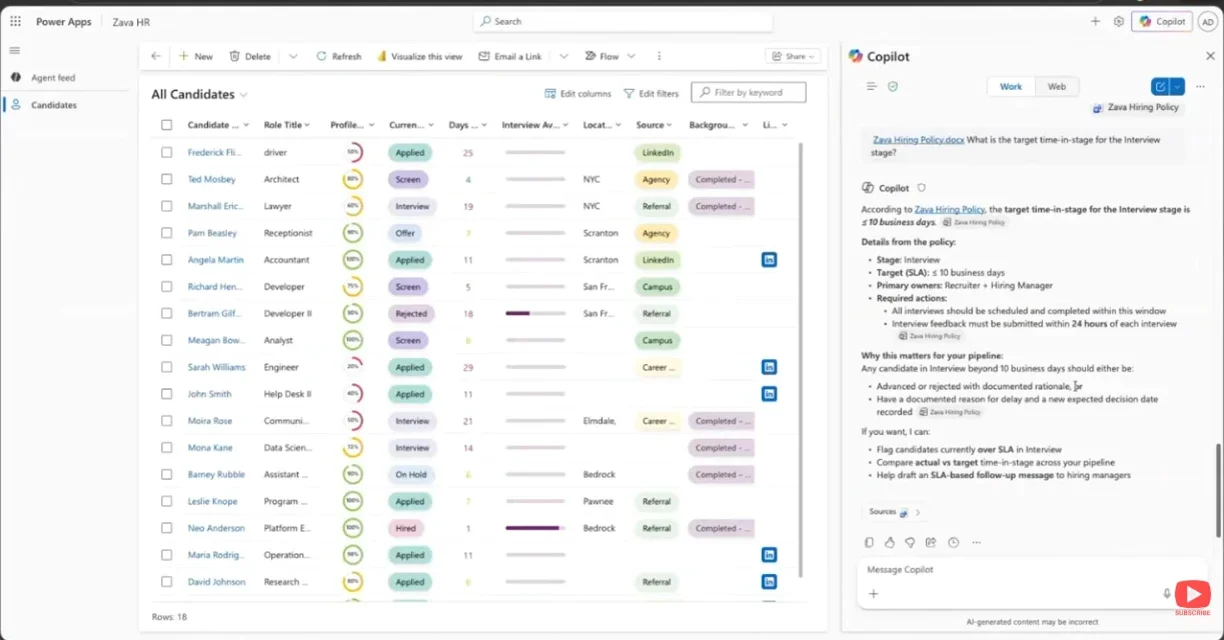Share the Copilot response
The height and width of the screenshot is (640, 1224).
[931, 543]
